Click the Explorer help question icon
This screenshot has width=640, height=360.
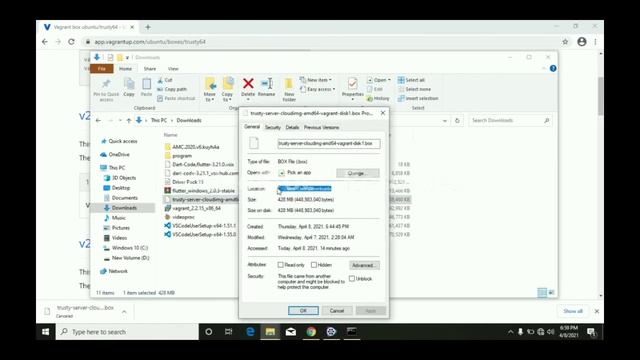click(553, 69)
